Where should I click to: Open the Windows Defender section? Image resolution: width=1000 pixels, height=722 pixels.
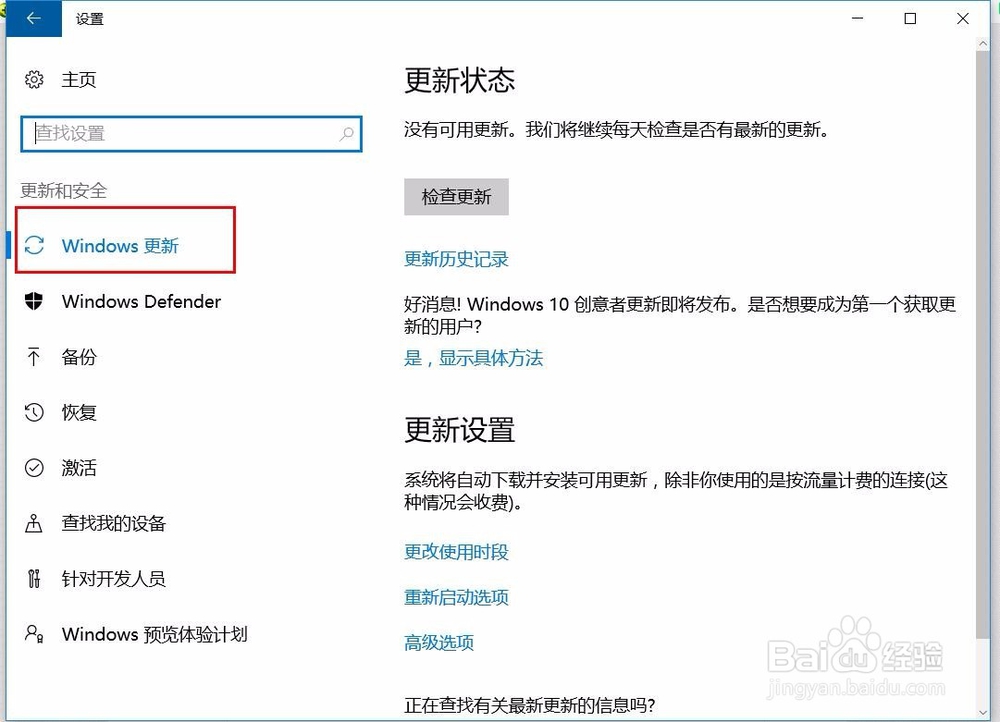point(142,301)
